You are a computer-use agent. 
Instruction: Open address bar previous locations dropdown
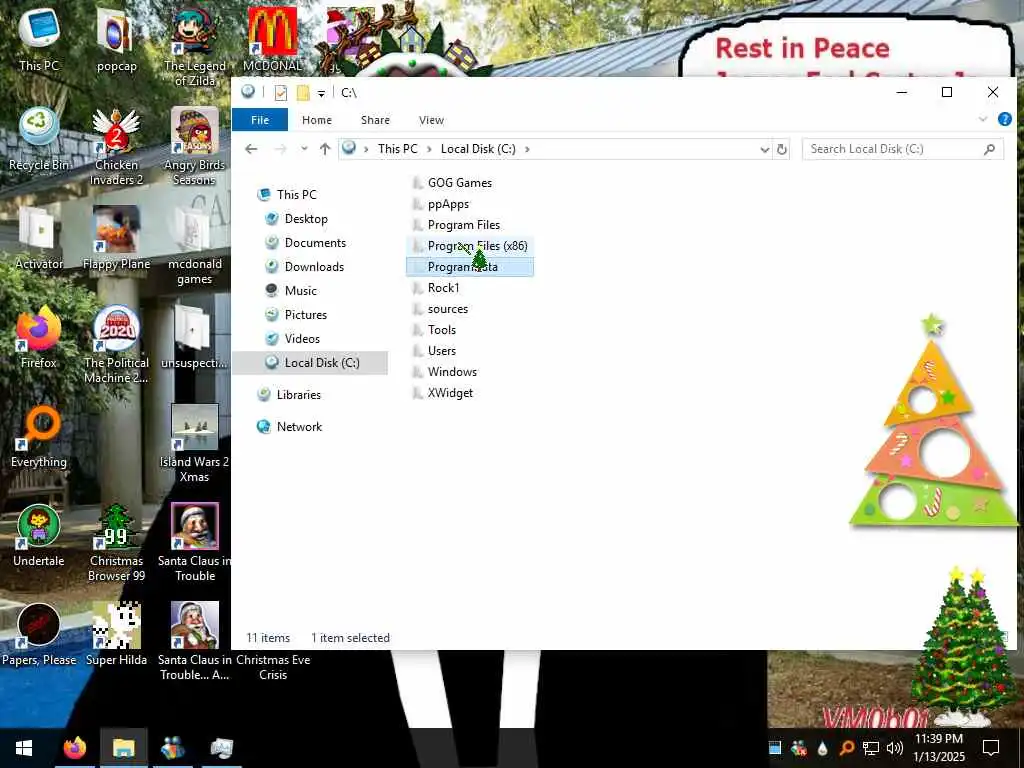tap(764, 150)
